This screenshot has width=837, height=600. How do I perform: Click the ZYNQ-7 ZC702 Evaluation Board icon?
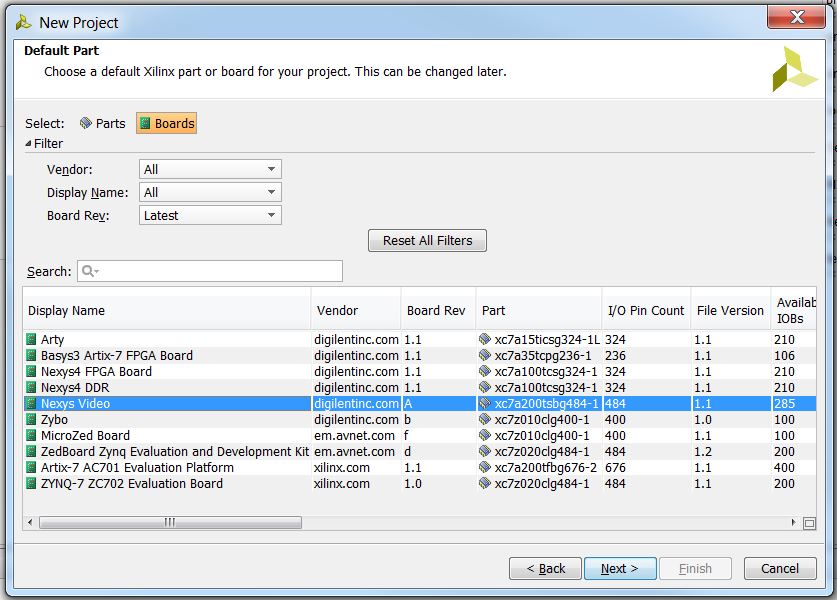[31, 484]
